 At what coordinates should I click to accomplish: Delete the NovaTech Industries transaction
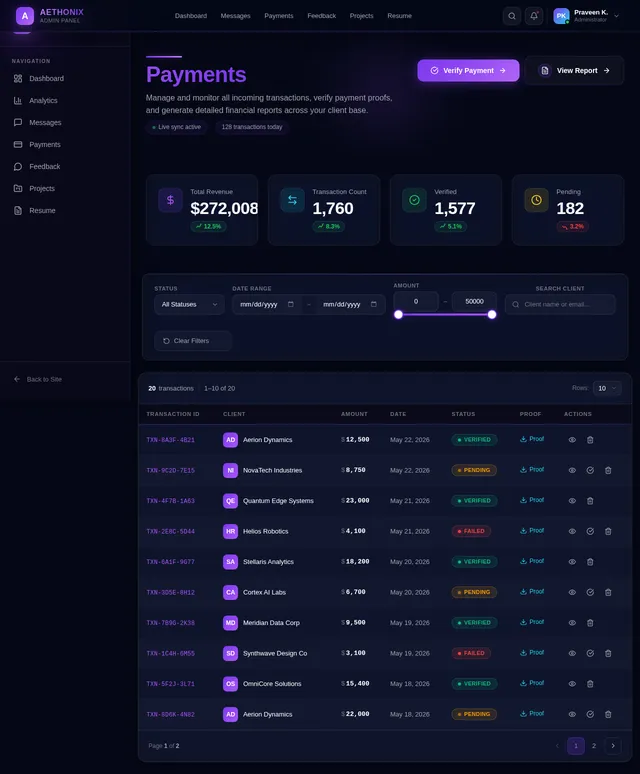pyautogui.click(x=608, y=470)
